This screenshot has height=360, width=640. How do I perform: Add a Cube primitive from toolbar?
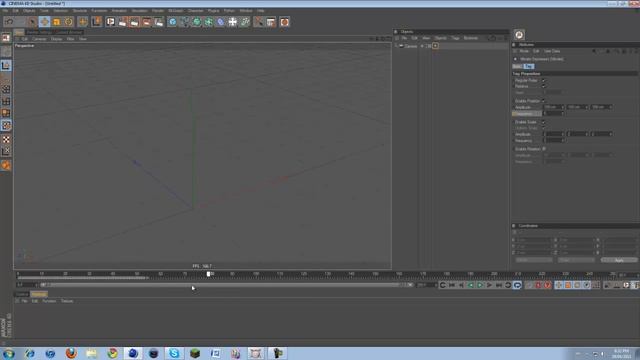pyautogui.click(x=173, y=22)
